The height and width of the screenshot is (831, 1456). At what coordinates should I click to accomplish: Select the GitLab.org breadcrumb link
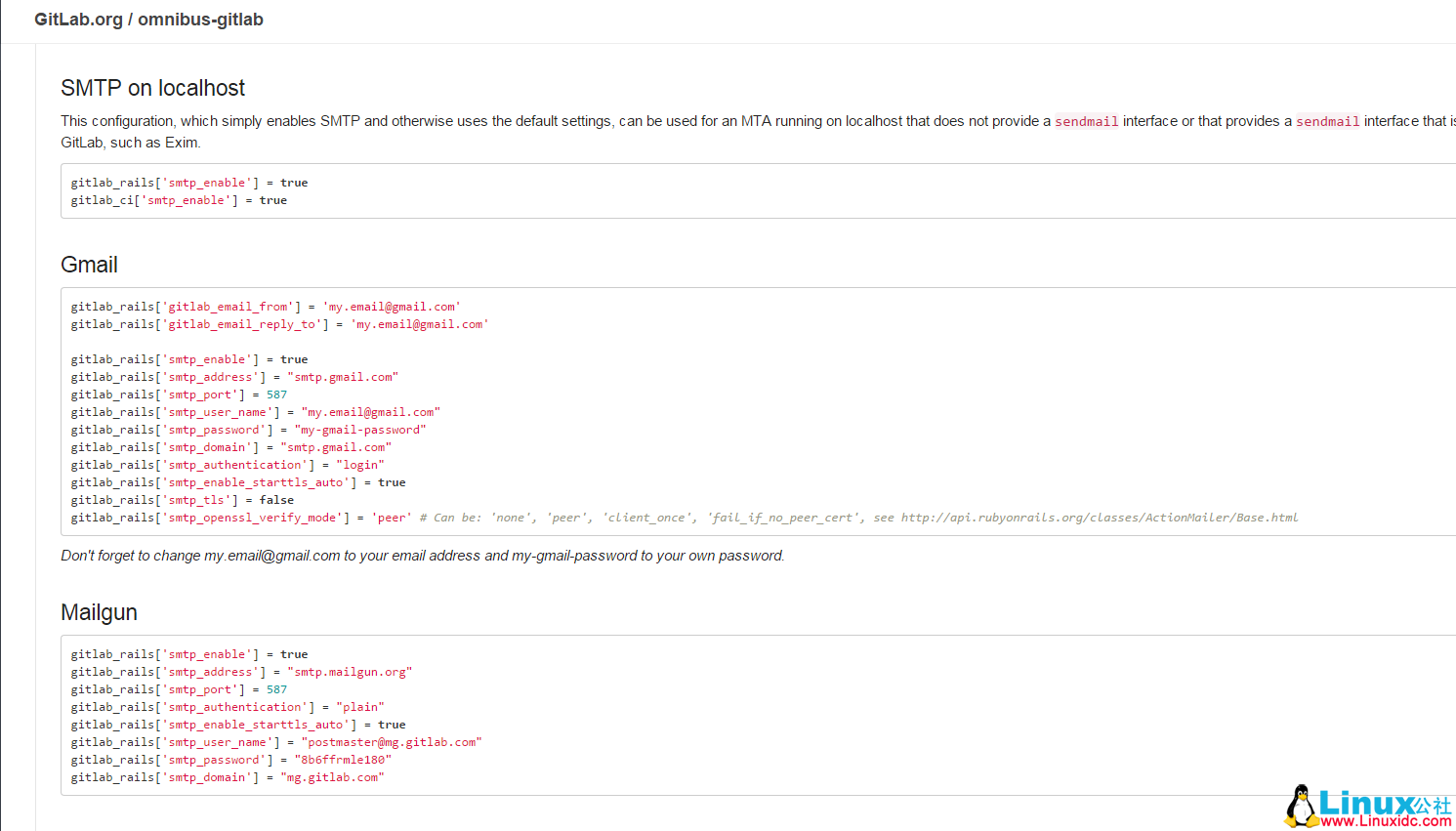click(78, 19)
